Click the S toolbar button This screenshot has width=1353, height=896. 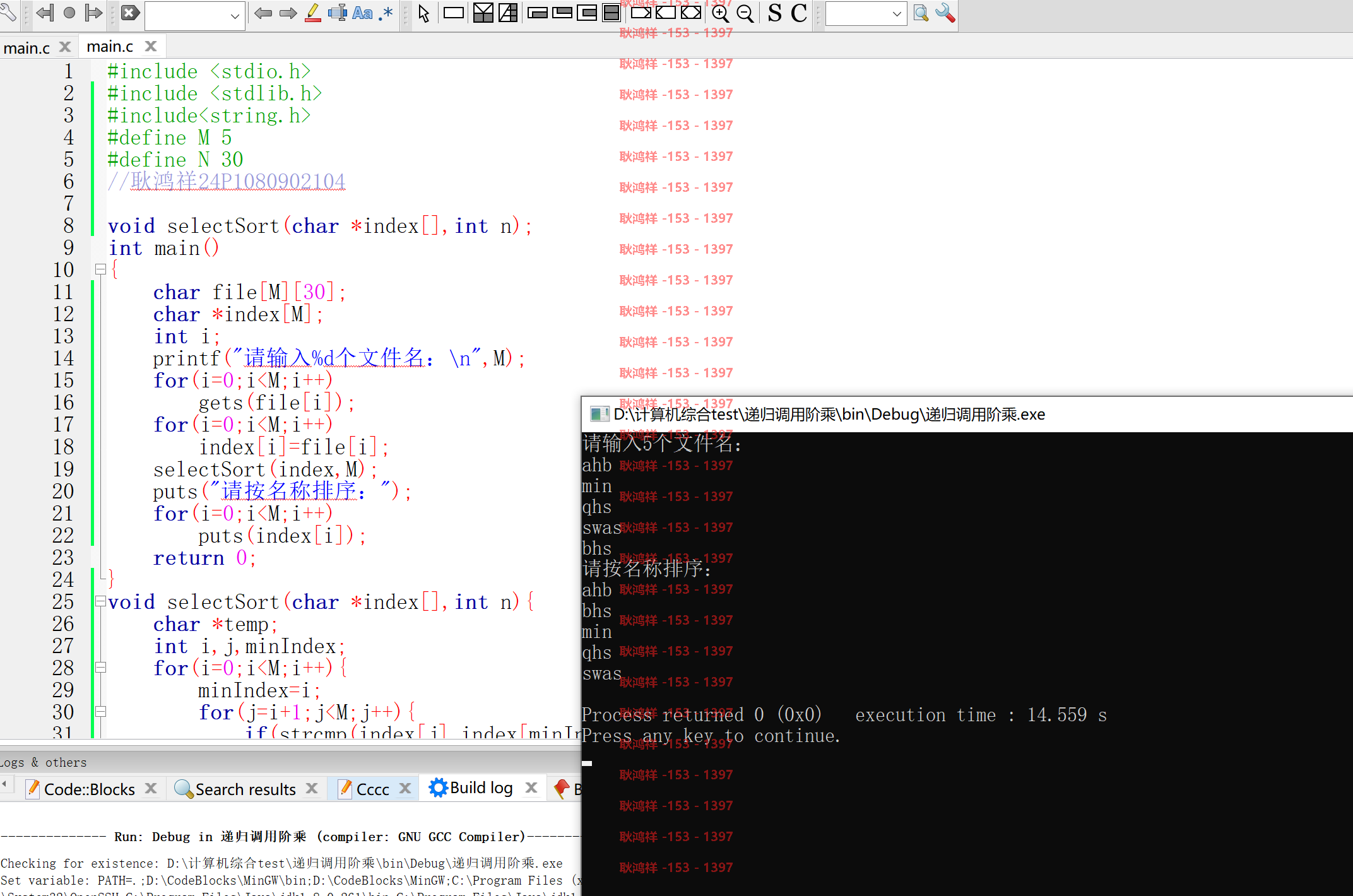click(774, 13)
